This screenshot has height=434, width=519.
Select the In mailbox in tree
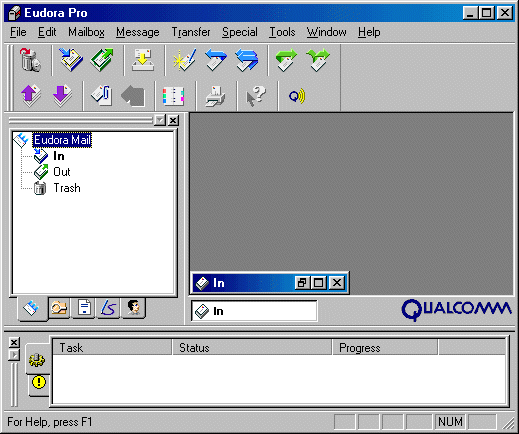point(59,156)
